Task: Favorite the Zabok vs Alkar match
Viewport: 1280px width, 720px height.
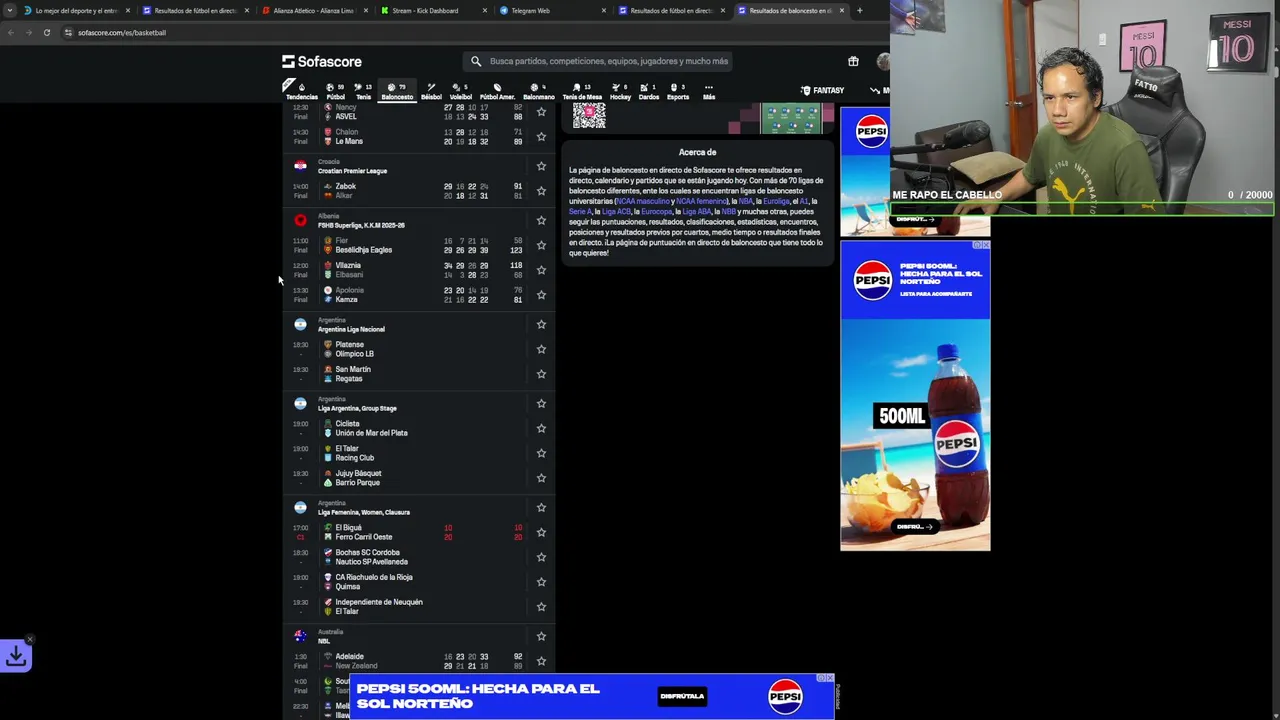Action: pos(541,191)
